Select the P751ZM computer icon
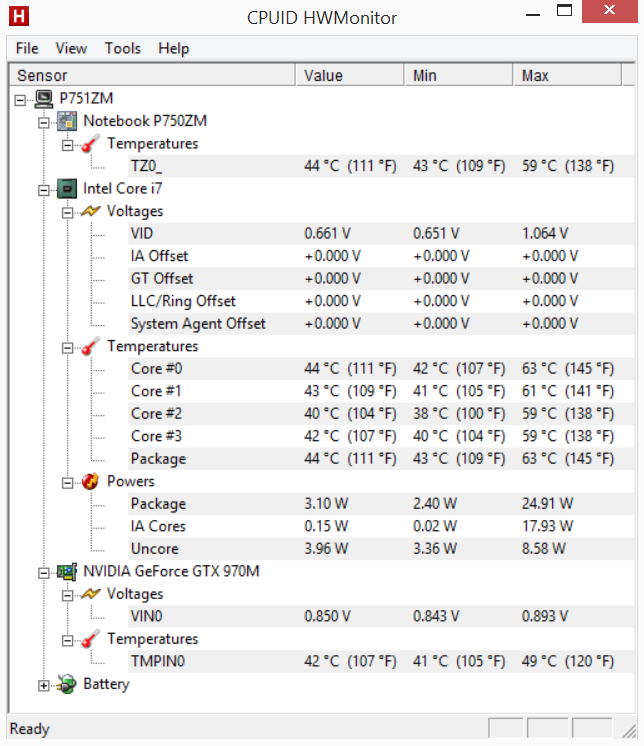Screen dimensions: 644x746 pyautogui.click(x=44, y=98)
